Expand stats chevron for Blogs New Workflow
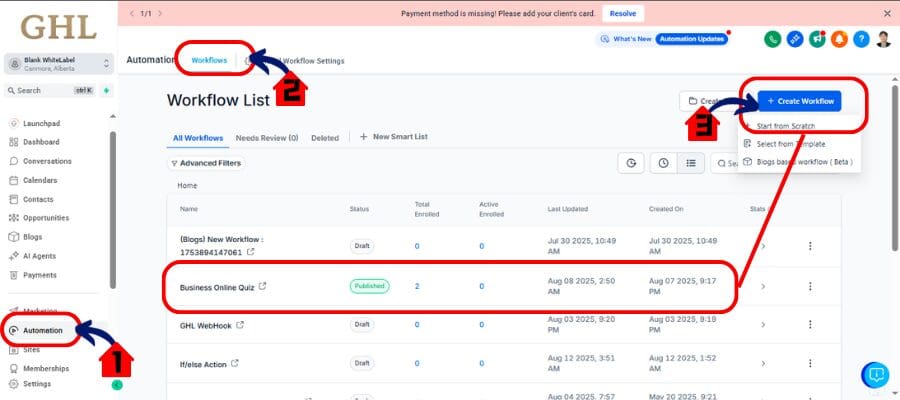 (763, 246)
